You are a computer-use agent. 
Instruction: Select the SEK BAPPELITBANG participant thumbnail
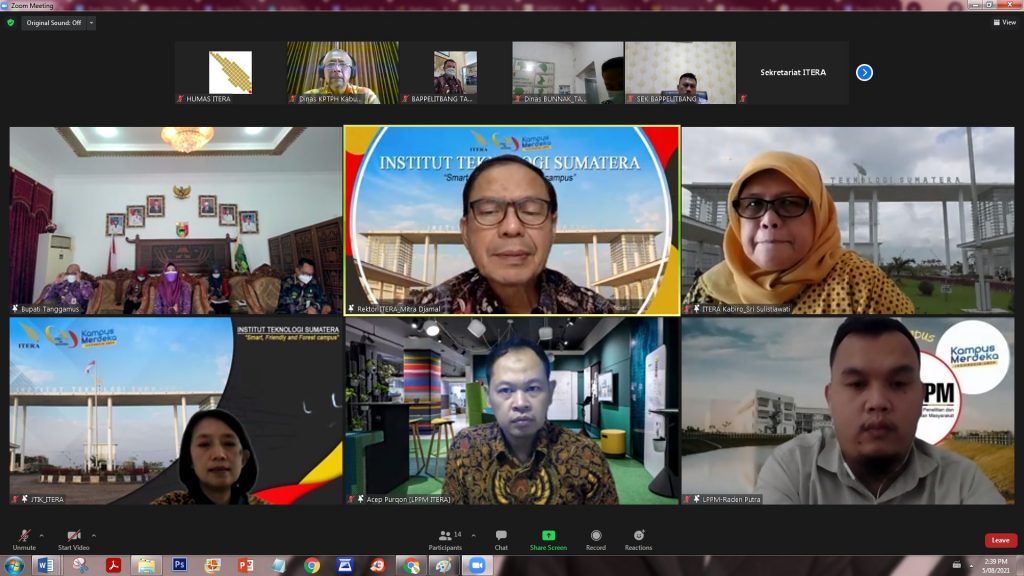coord(680,72)
